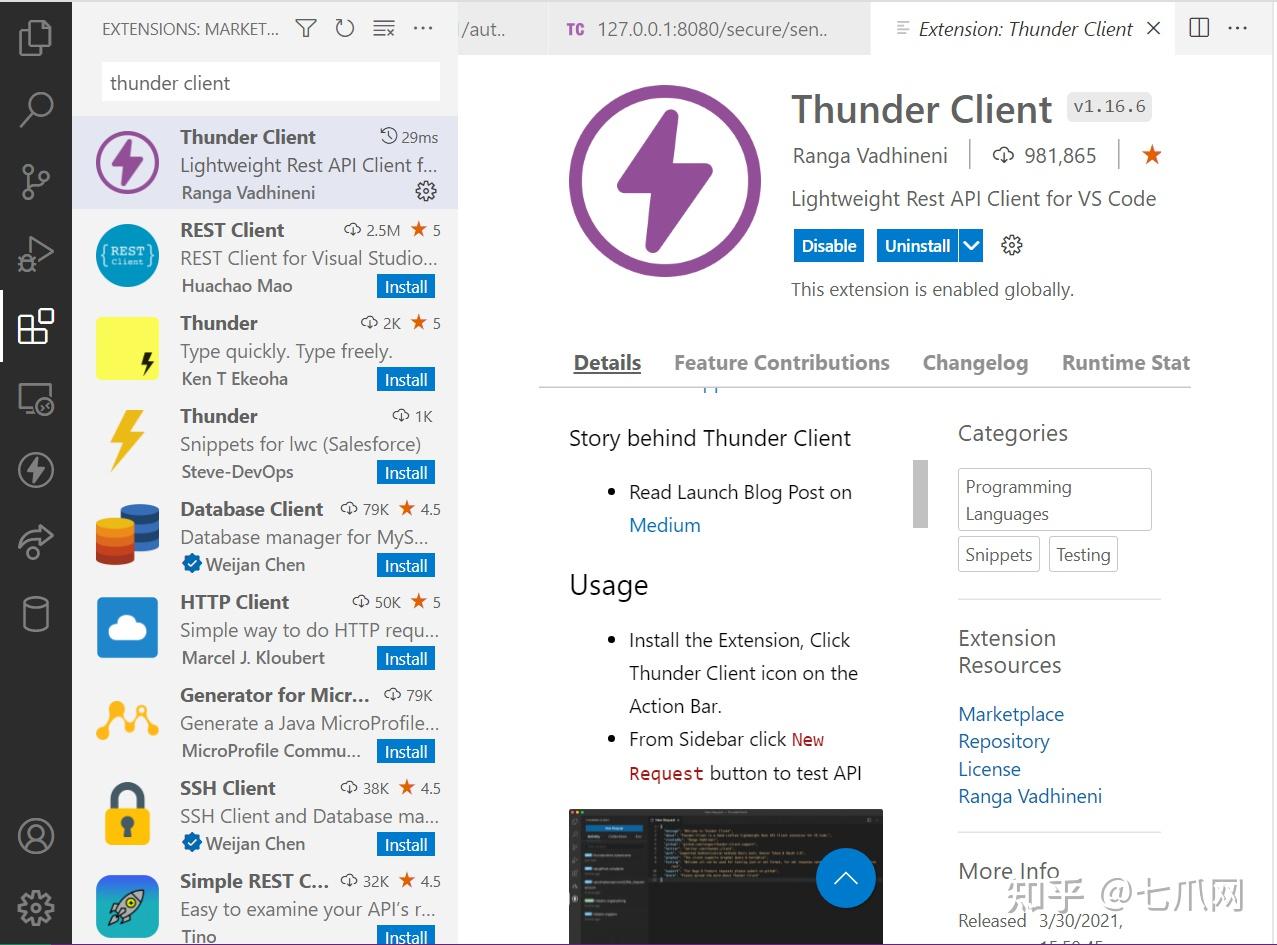
Task: Refresh the extensions list
Action: click(344, 29)
